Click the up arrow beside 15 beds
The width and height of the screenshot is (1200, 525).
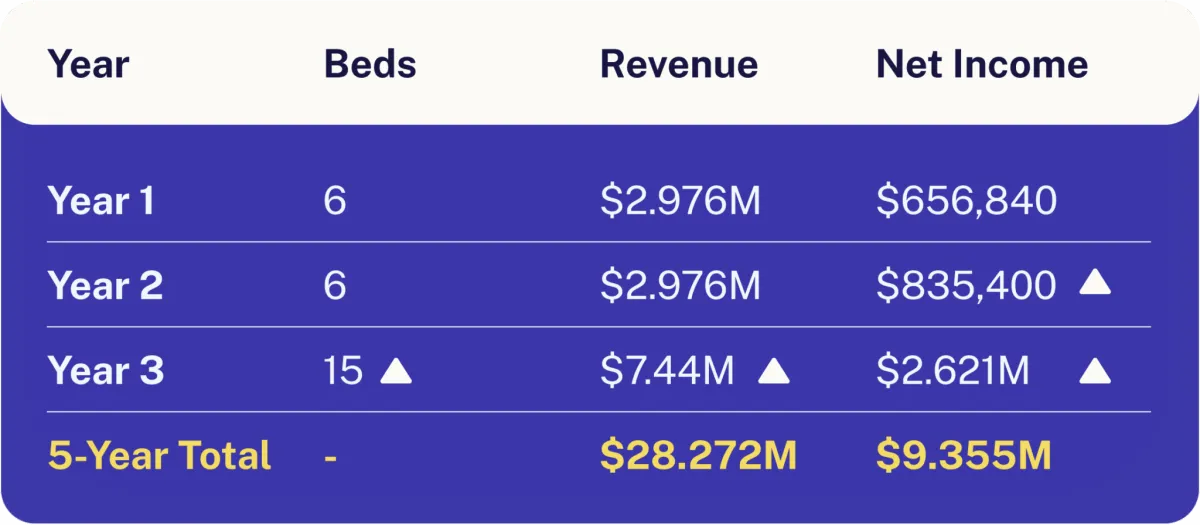(x=396, y=372)
